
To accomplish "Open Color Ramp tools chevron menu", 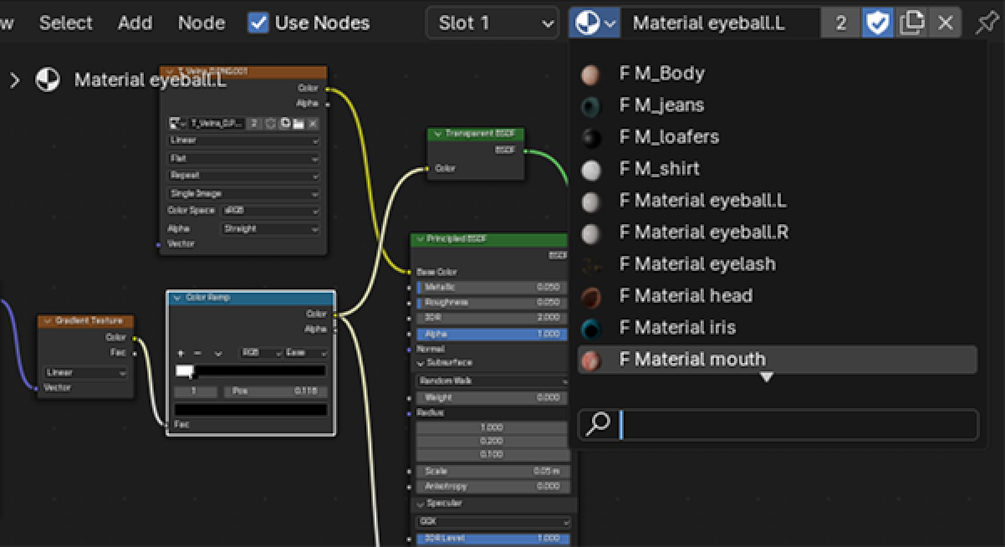I will tap(219, 353).
